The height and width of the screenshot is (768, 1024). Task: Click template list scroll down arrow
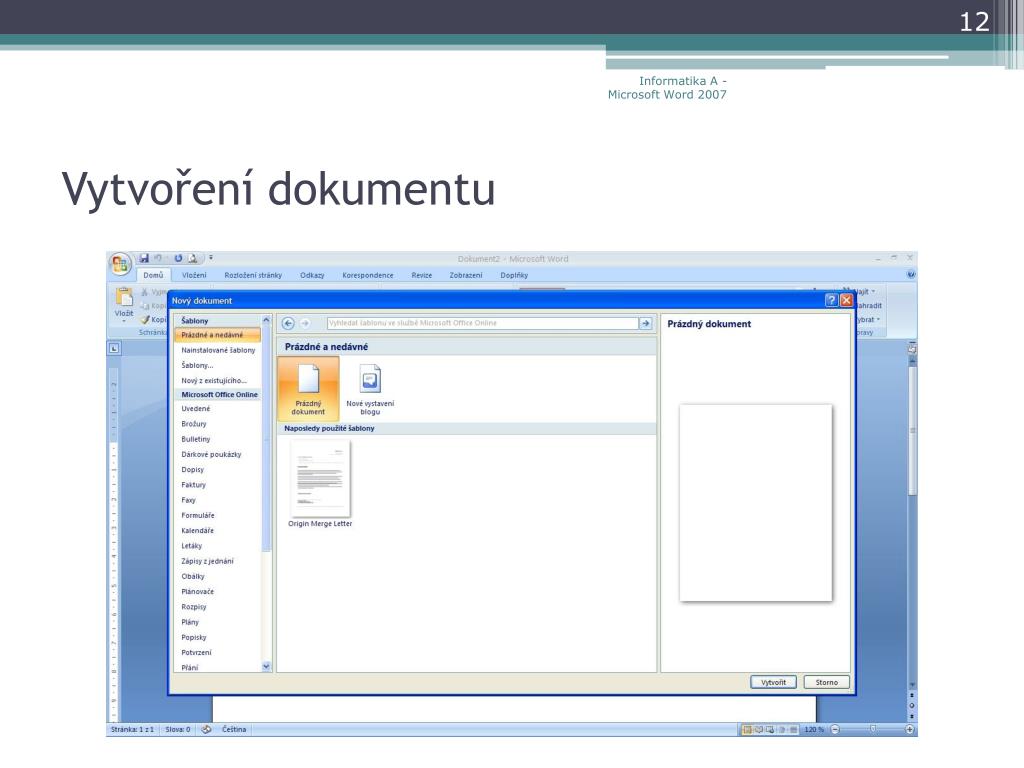pos(266,667)
